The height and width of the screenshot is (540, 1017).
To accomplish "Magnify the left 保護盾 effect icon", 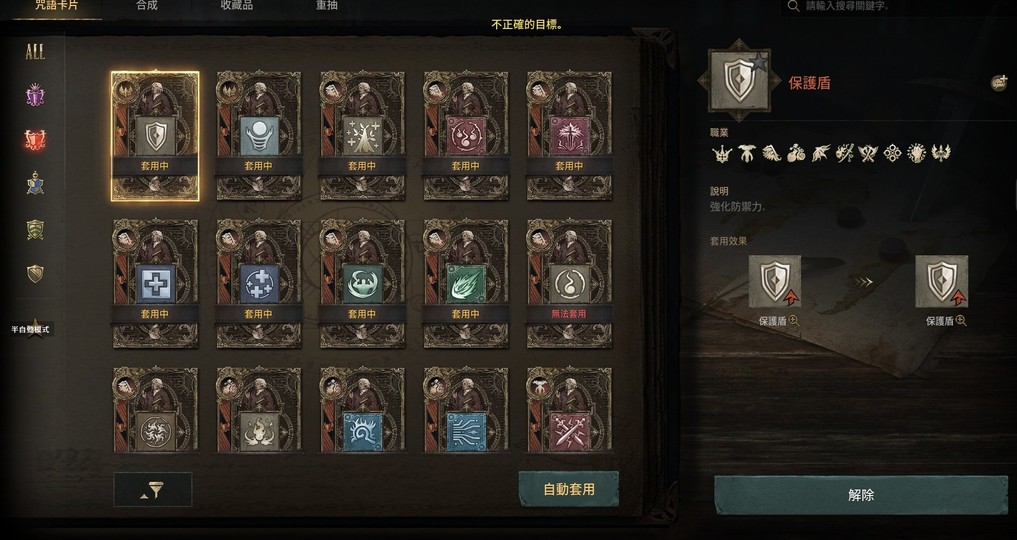I will (x=794, y=321).
